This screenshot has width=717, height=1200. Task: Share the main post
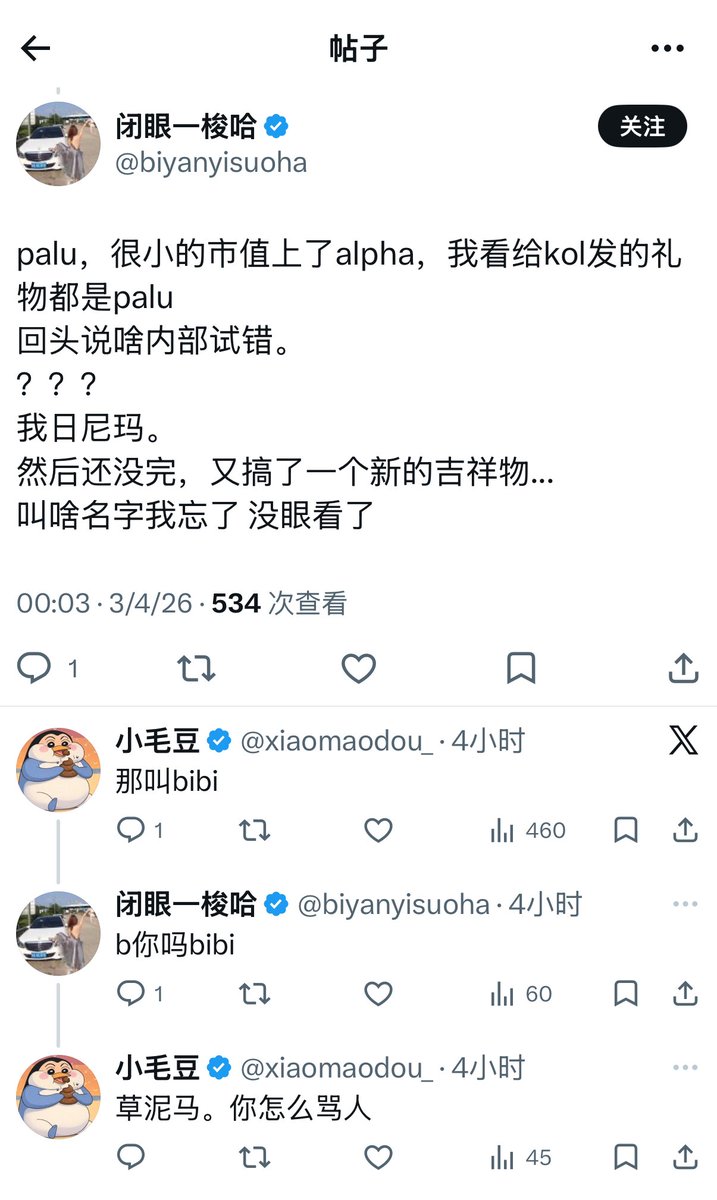[x=683, y=668]
